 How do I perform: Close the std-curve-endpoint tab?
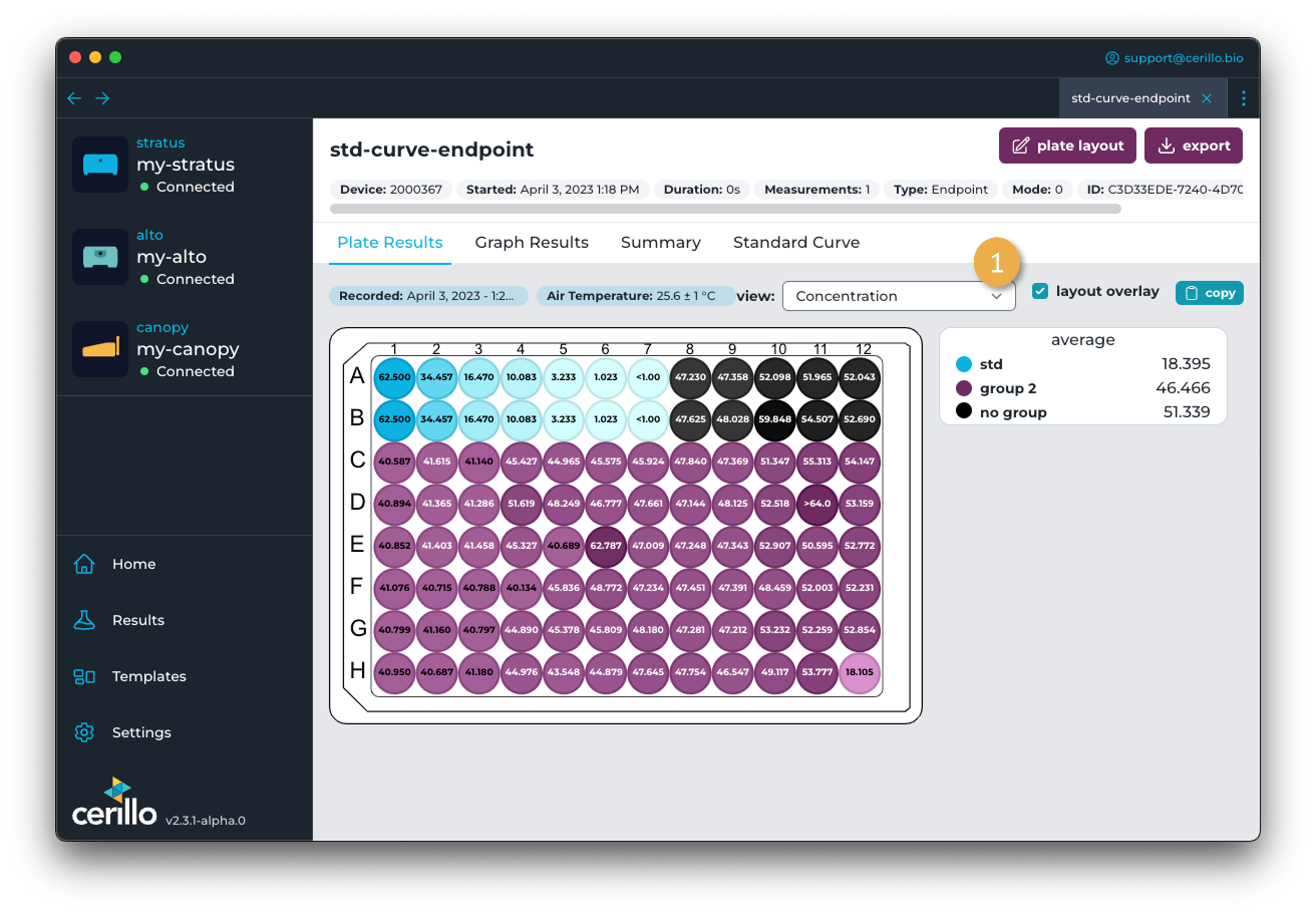(x=1207, y=99)
